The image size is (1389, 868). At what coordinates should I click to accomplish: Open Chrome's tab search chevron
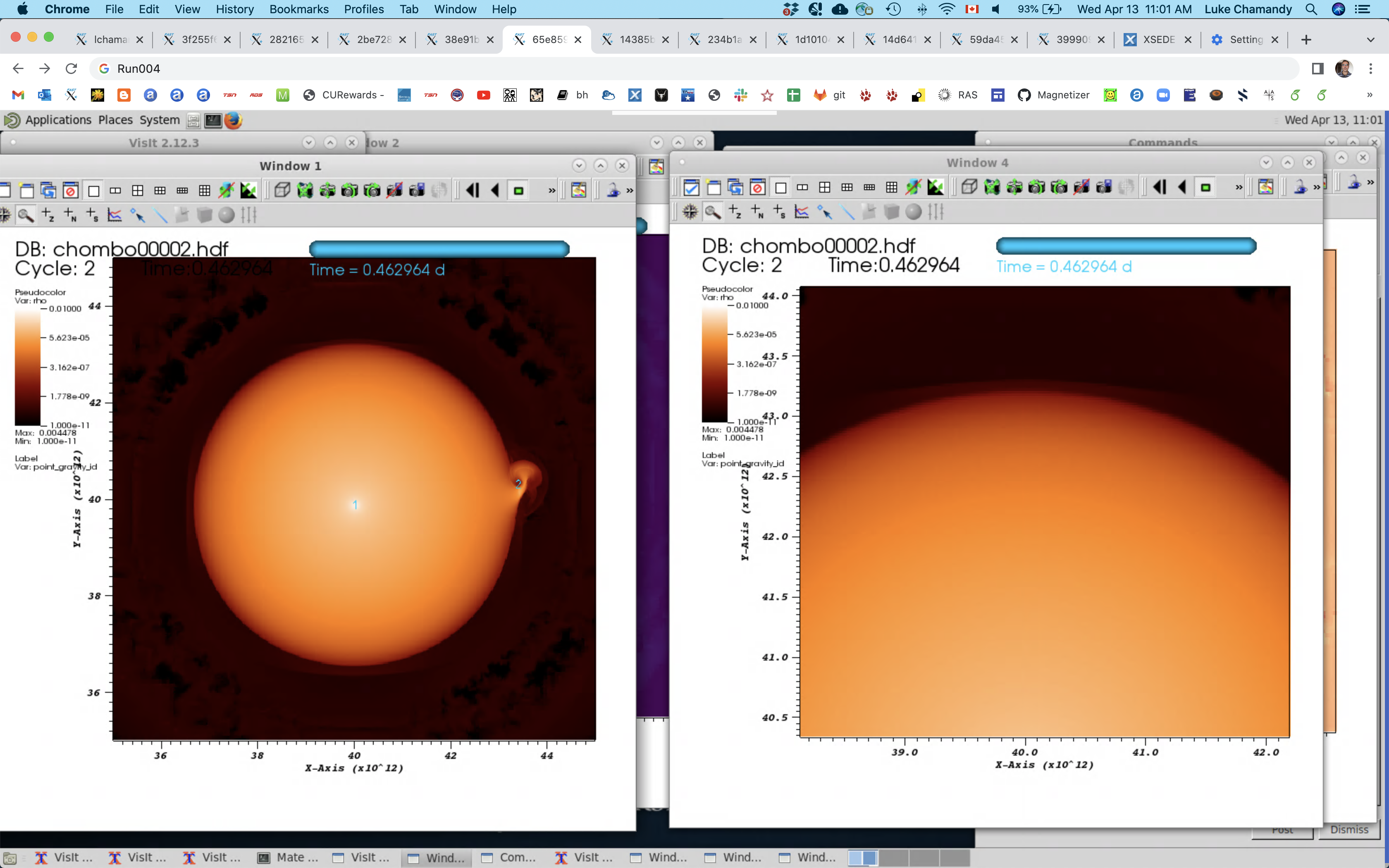pos(1371,40)
